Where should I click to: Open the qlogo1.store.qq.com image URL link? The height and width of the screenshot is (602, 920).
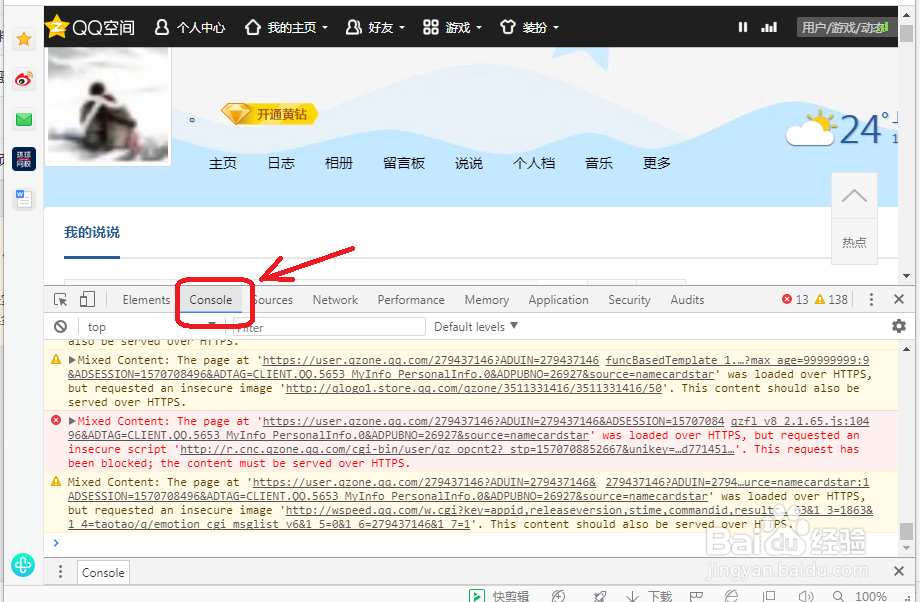(x=474, y=388)
